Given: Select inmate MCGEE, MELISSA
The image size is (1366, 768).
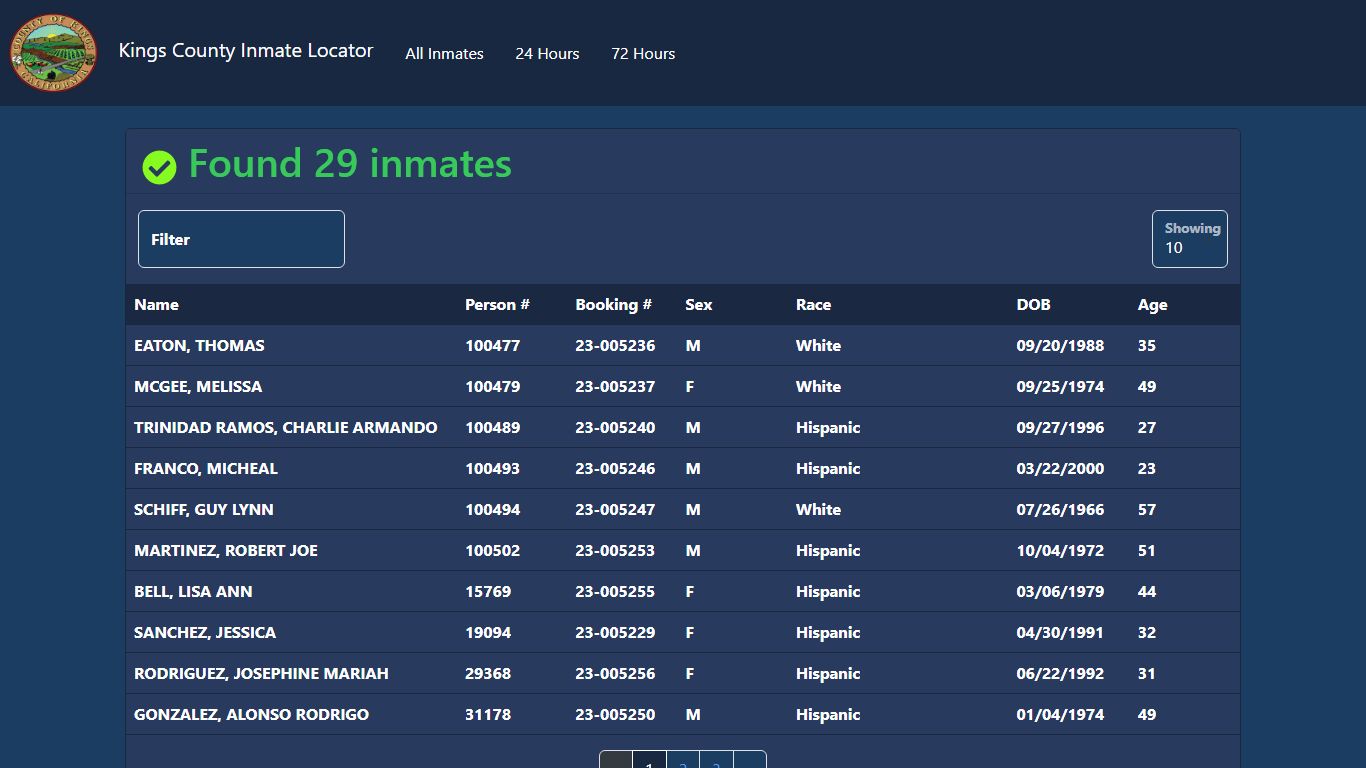Looking at the screenshot, I should tap(198, 387).
